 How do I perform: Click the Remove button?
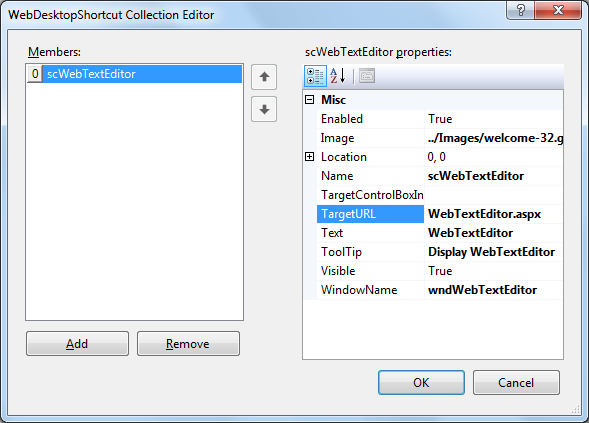tap(188, 343)
